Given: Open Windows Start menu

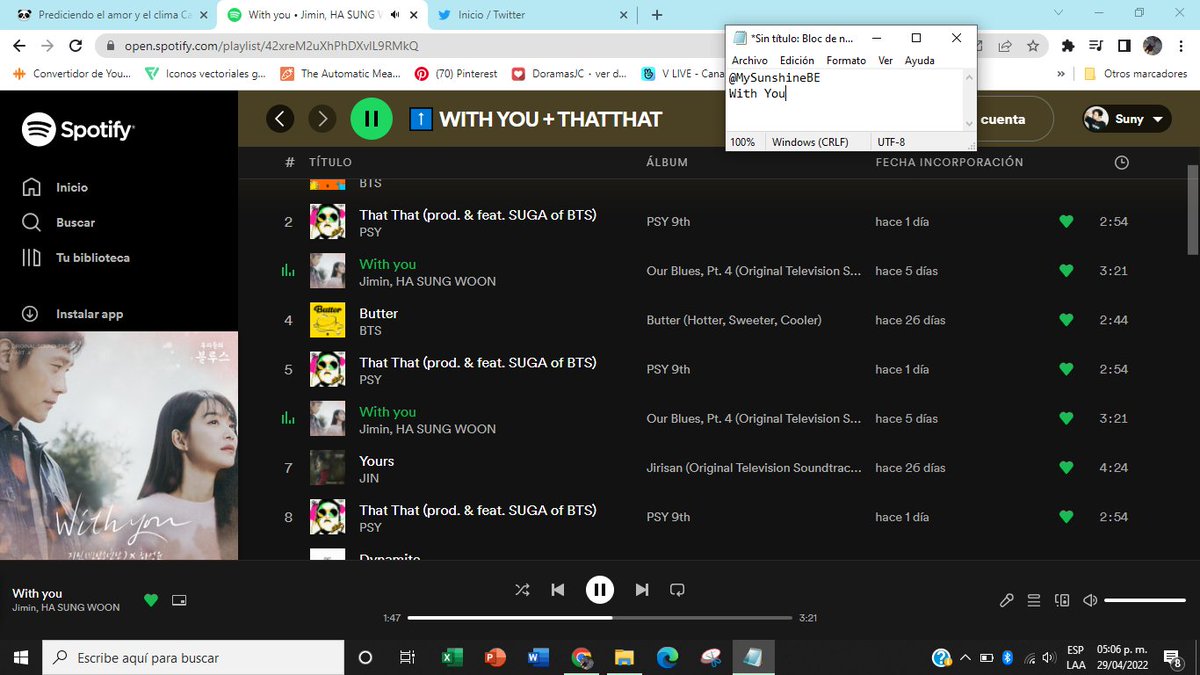Looking at the screenshot, I should click(20, 657).
